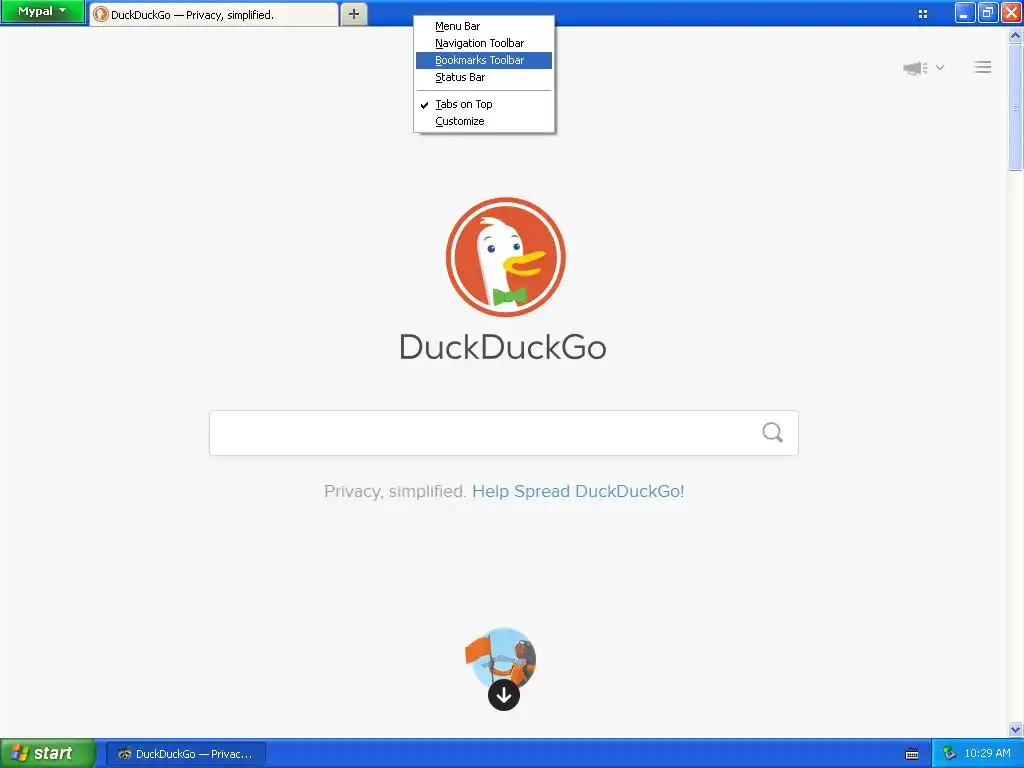The image size is (1024, 768).
Task: Click the 10:29 AM clock
Action: (987, 754)
